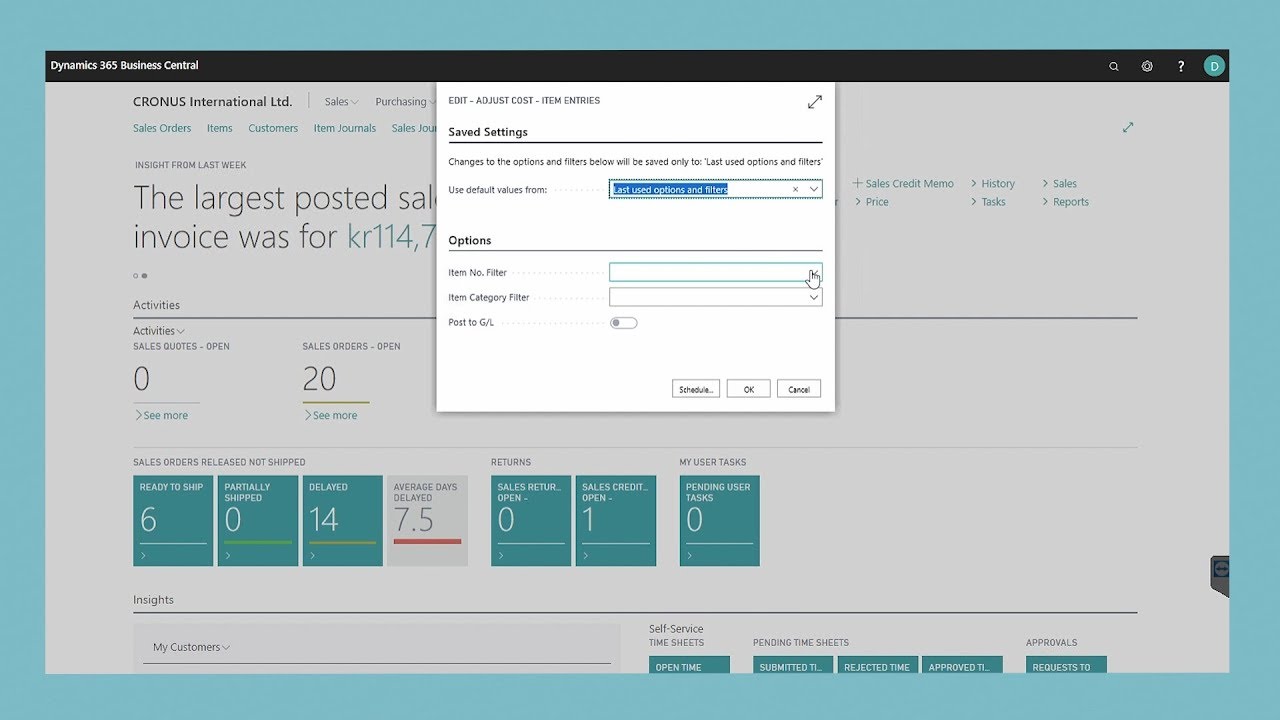
Task: Click the kr114,7 invoice amount link
Action: 391,237
